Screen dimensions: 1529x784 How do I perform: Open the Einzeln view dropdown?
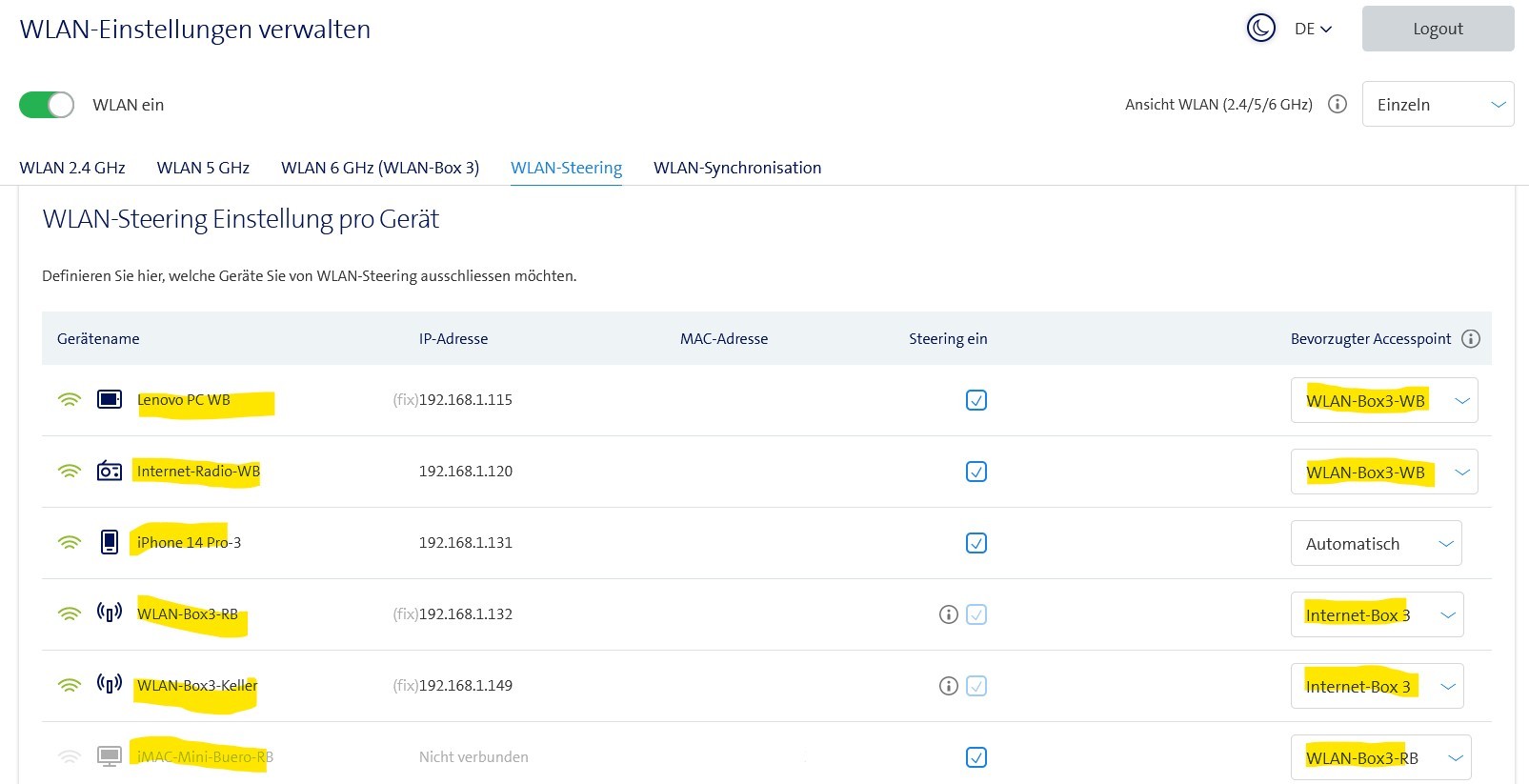pos(1438,105)
